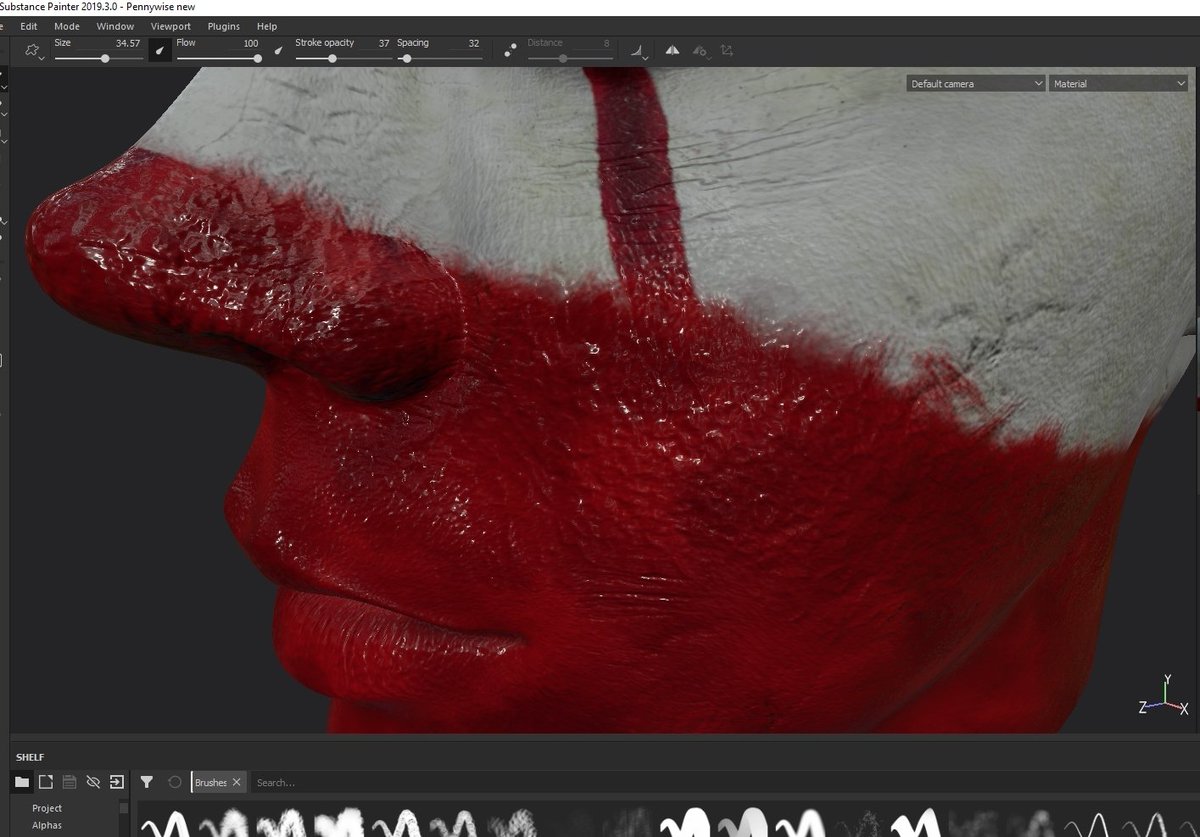The width and height of the screenshot is (1200, 837).
Task: Open the symmetry settings icon
Action: (x=701, y=50)
